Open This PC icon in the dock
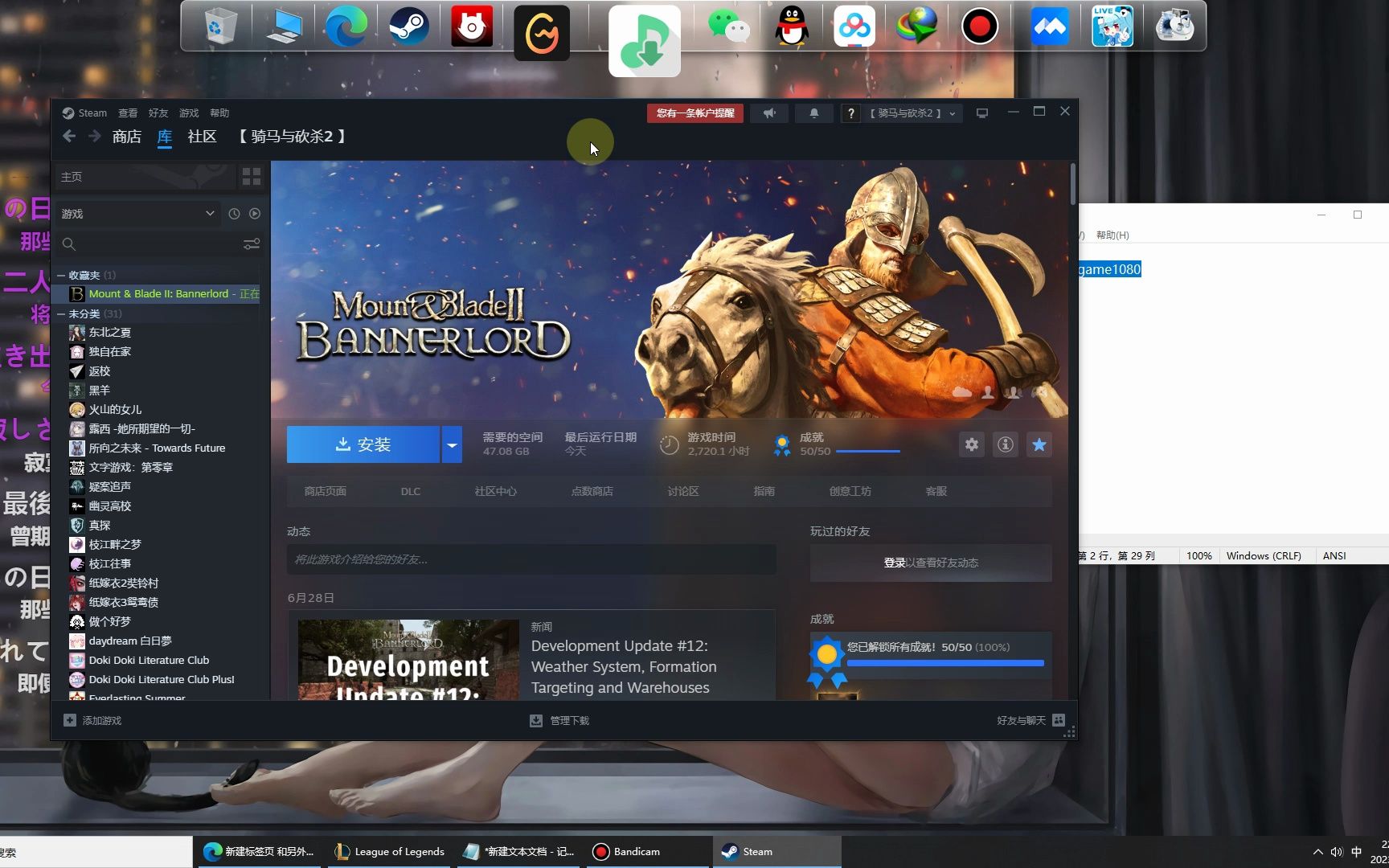The height and width of the screenshot is (868, 1389). click(x=283, y=27)
